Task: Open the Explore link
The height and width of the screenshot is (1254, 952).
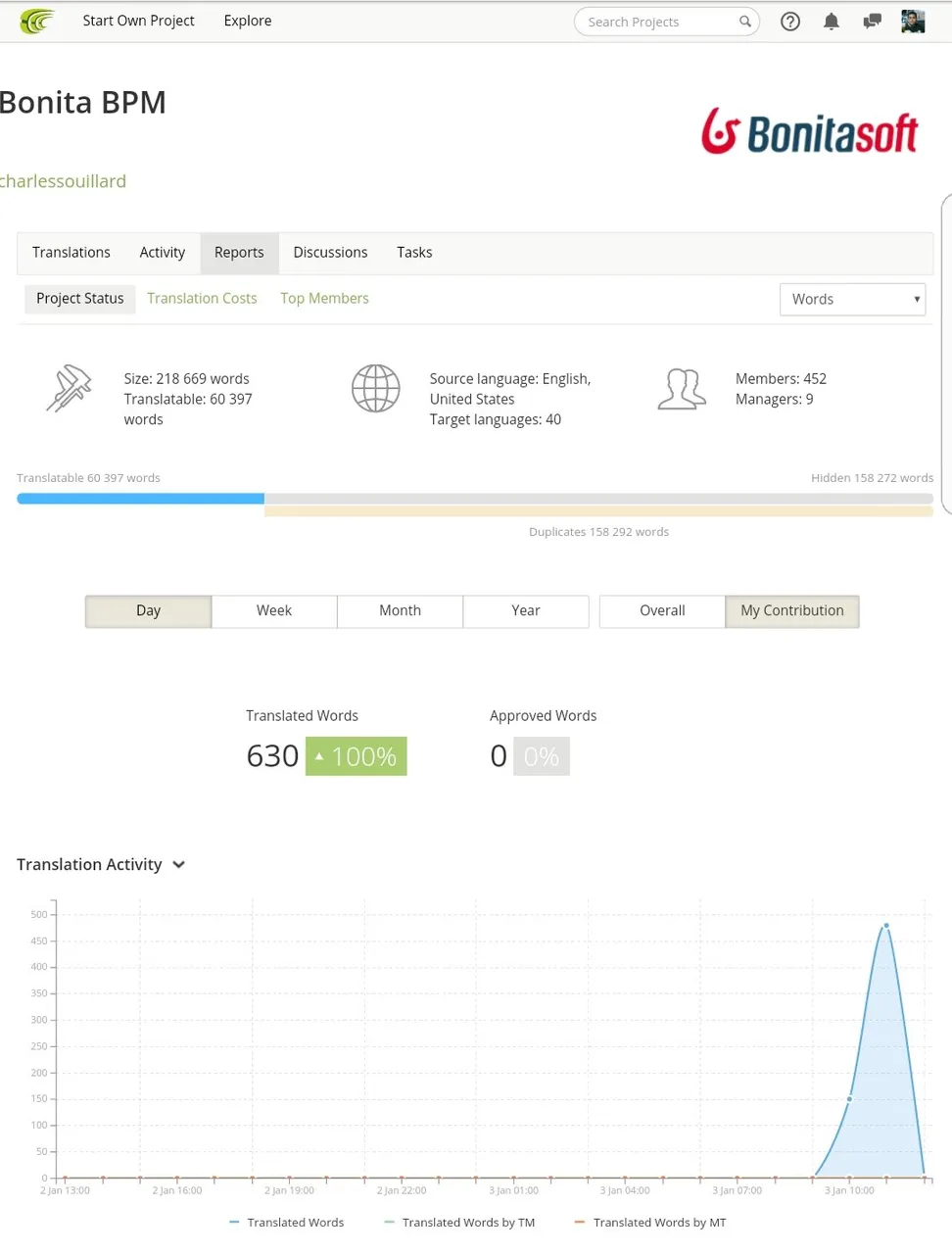Action: 248,21
